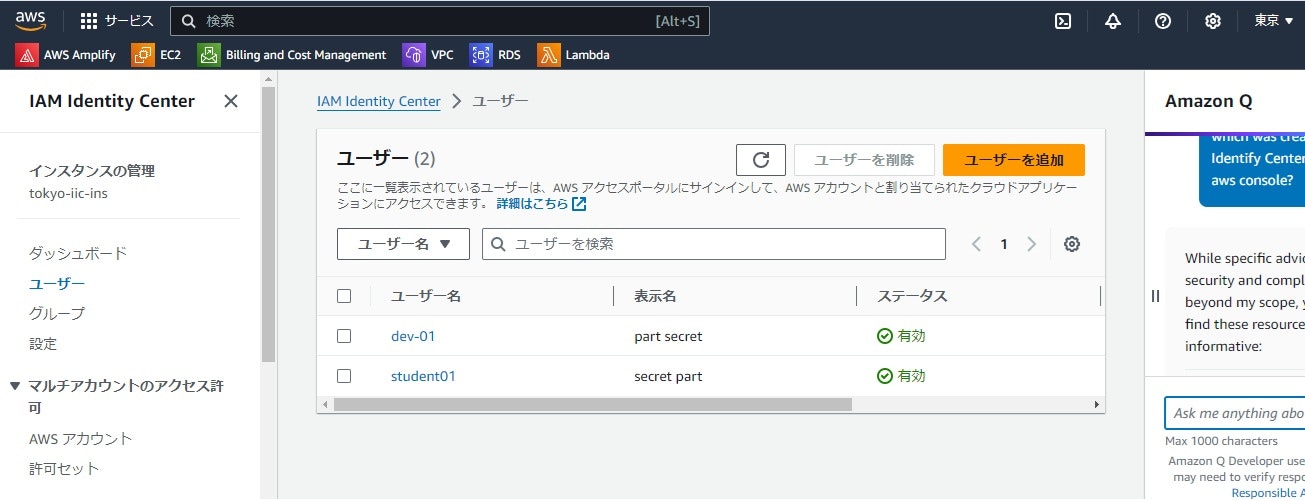1305x501 pixels.
Task: Click the ユーザーを追加 button
Action: pyautogui.click(x=1014, y=160)
